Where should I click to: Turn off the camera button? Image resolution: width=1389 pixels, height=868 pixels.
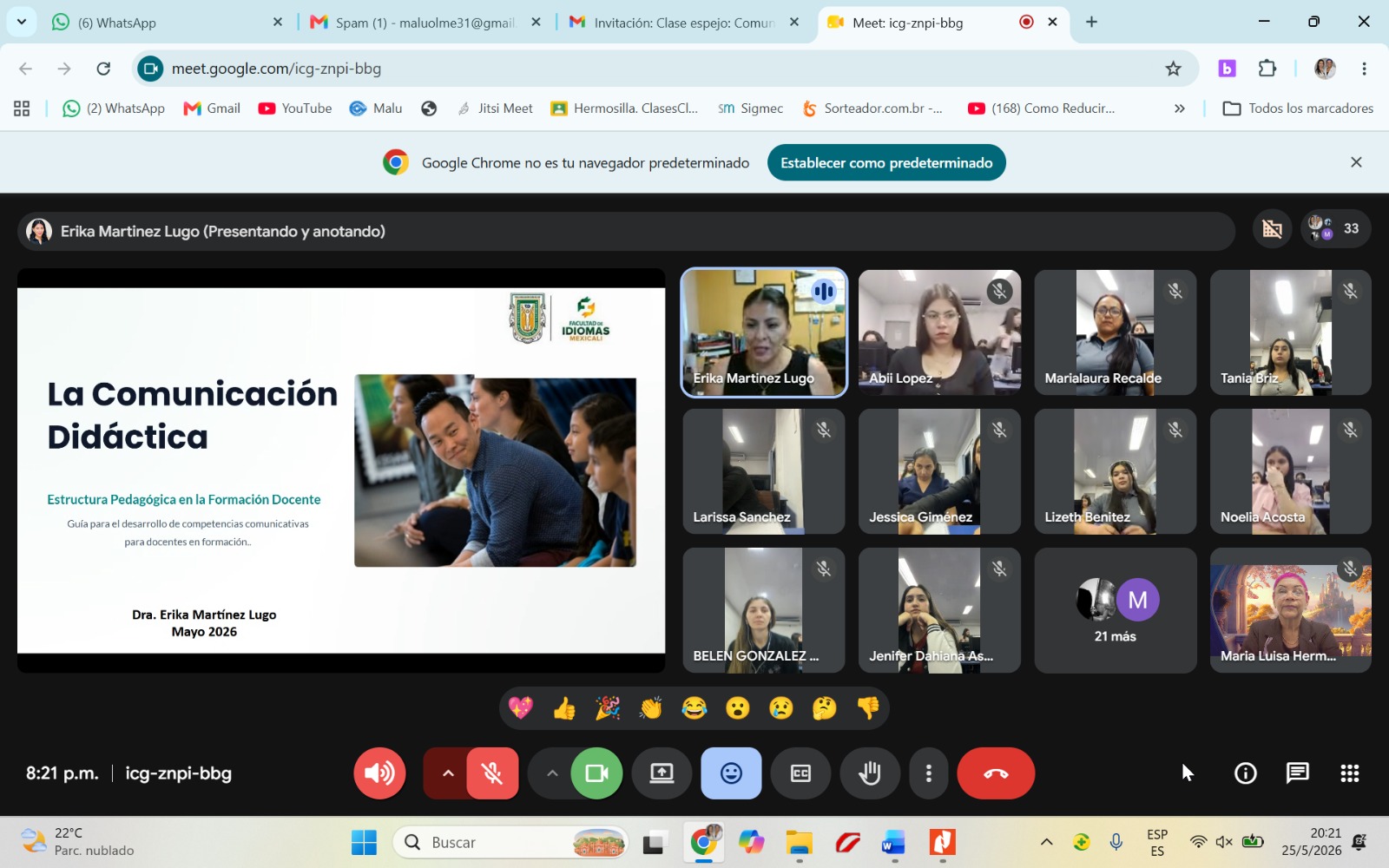[x=596, y=773]
